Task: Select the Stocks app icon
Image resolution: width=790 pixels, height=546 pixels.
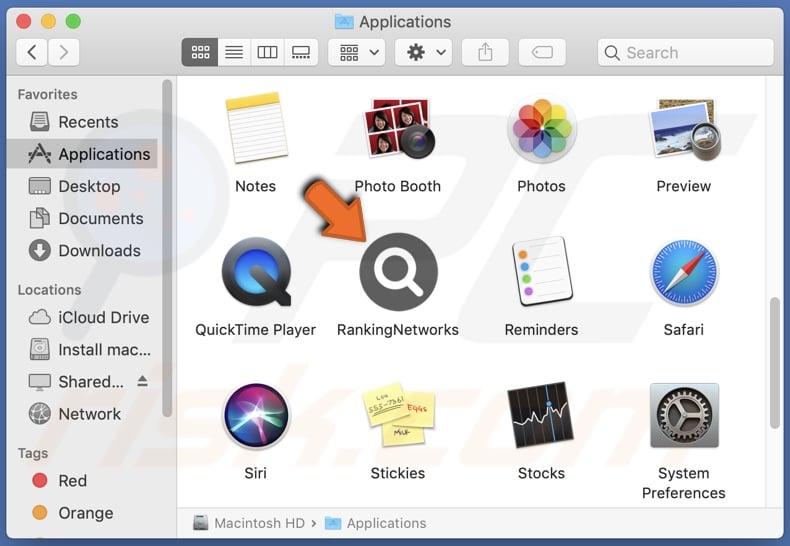Action: coord(541,415)
